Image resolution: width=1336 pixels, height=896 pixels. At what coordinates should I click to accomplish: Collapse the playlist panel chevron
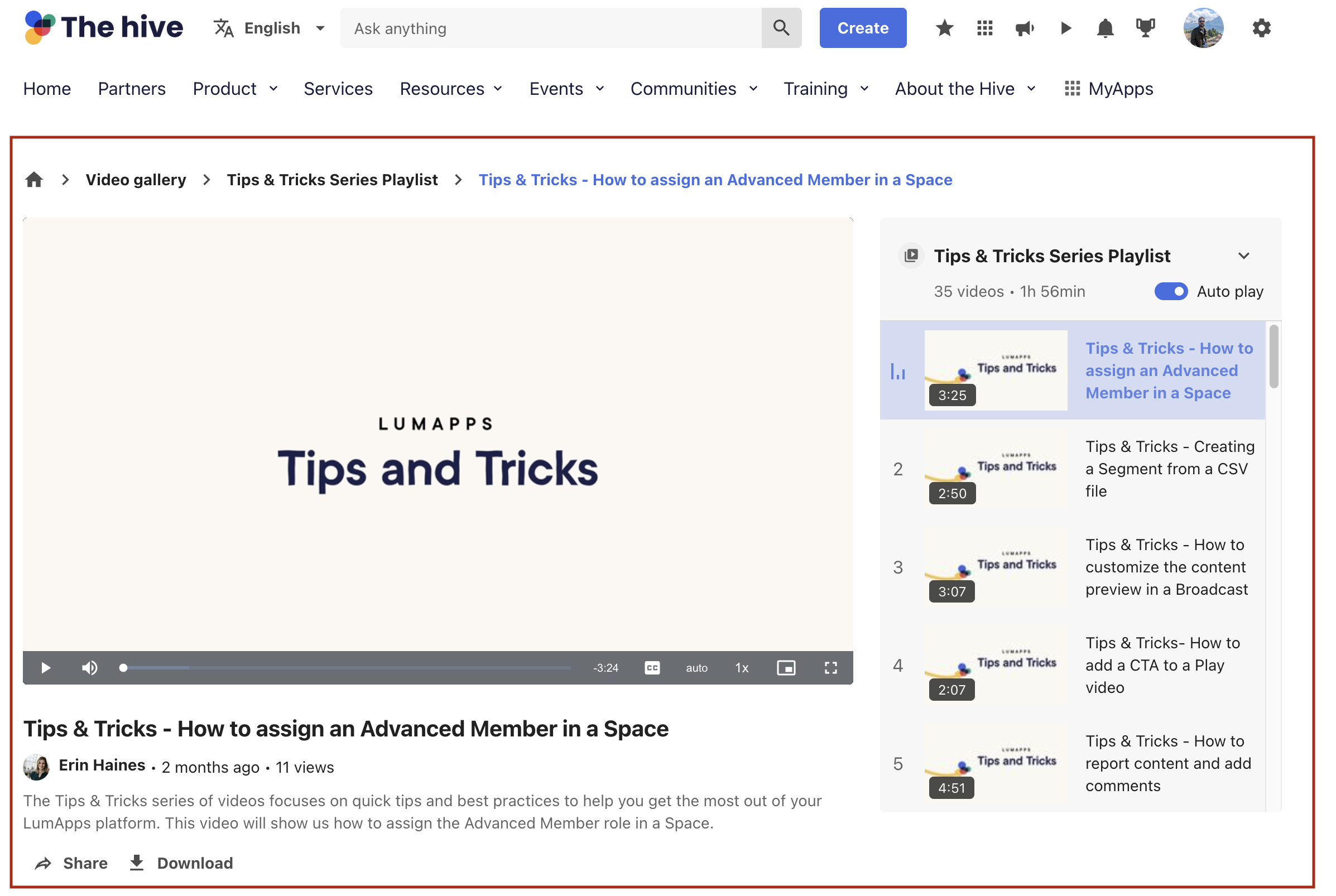[1243, 256]
